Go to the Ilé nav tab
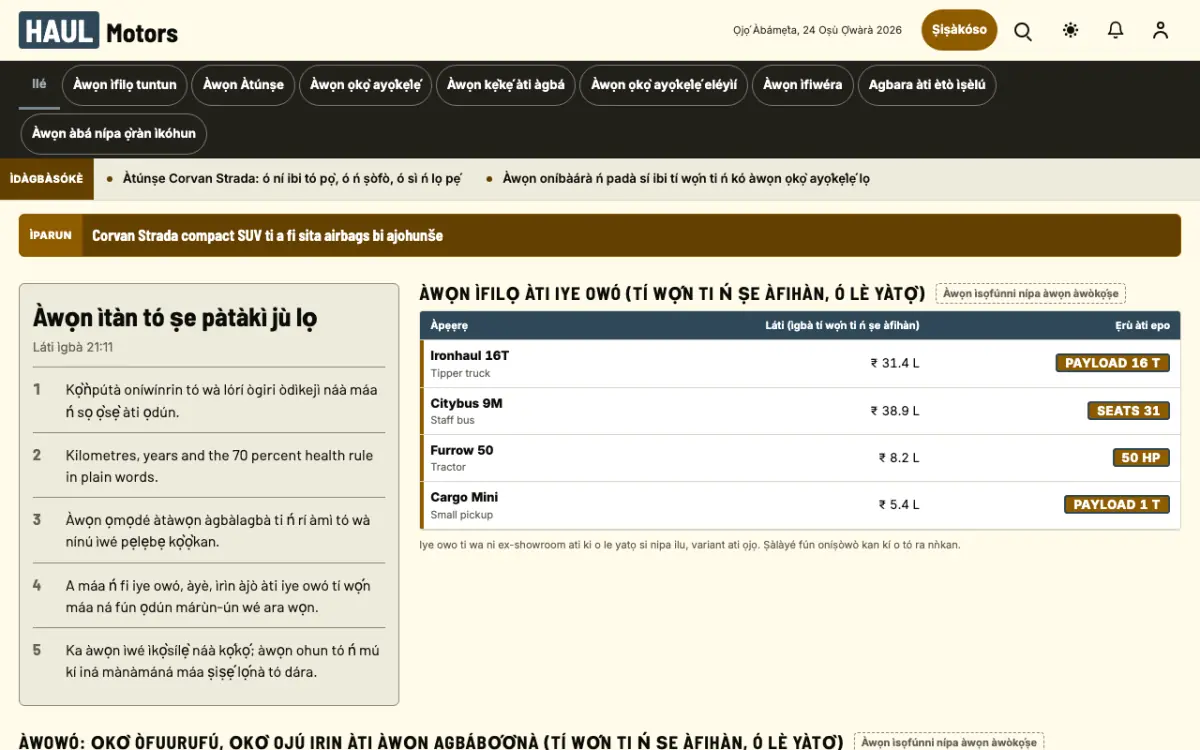 [39, 85]
